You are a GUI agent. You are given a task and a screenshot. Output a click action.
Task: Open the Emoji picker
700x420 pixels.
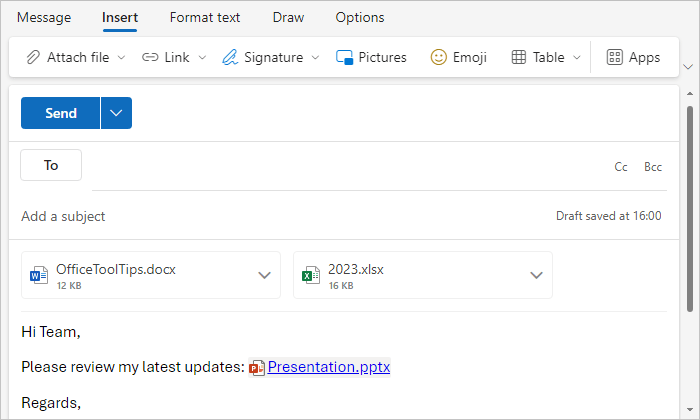pyautogui.click(x=458, y=57)
